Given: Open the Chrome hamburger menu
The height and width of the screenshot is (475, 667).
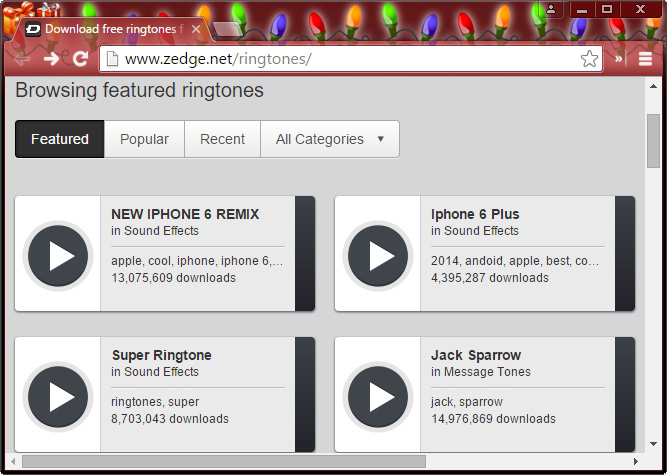Looking at the screenshot, I should coord(645,59).
